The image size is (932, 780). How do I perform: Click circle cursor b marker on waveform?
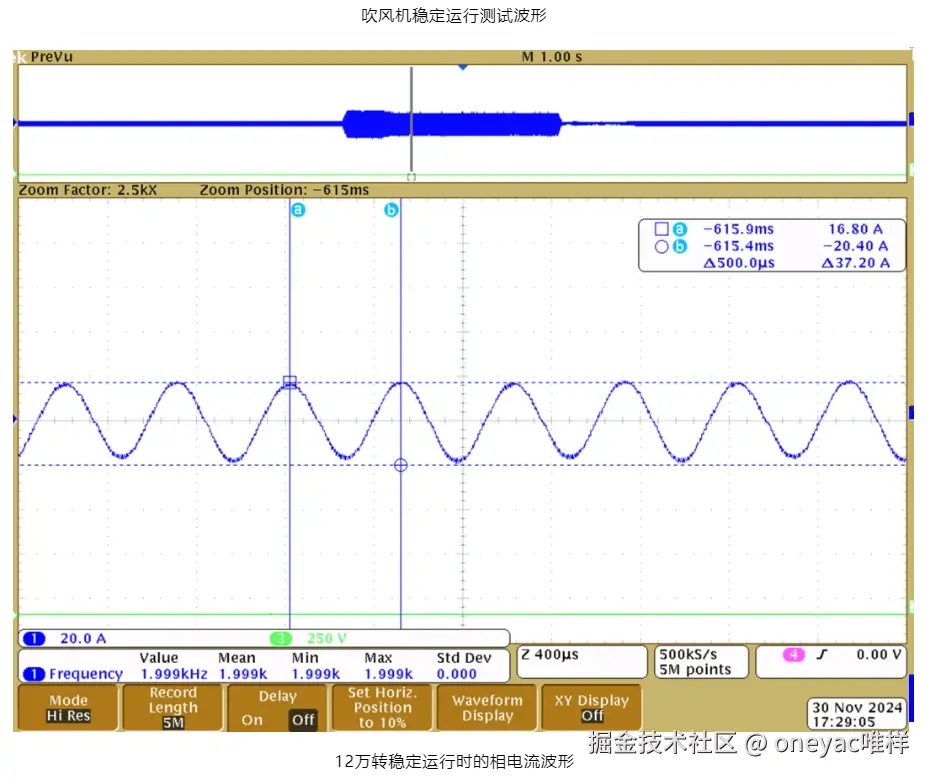coord(401,465)
